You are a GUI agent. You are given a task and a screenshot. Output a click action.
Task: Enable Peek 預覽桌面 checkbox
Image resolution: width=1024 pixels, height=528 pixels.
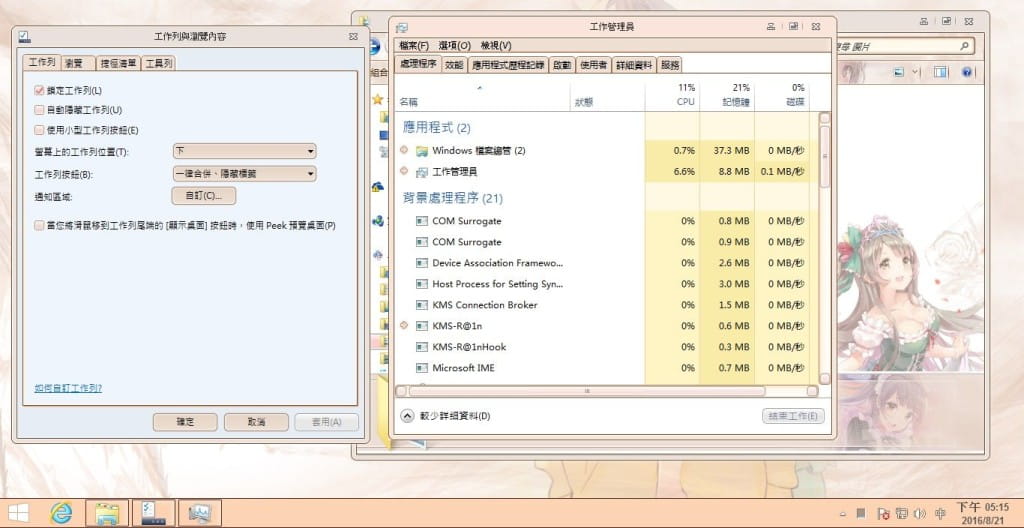coord(39,225)
